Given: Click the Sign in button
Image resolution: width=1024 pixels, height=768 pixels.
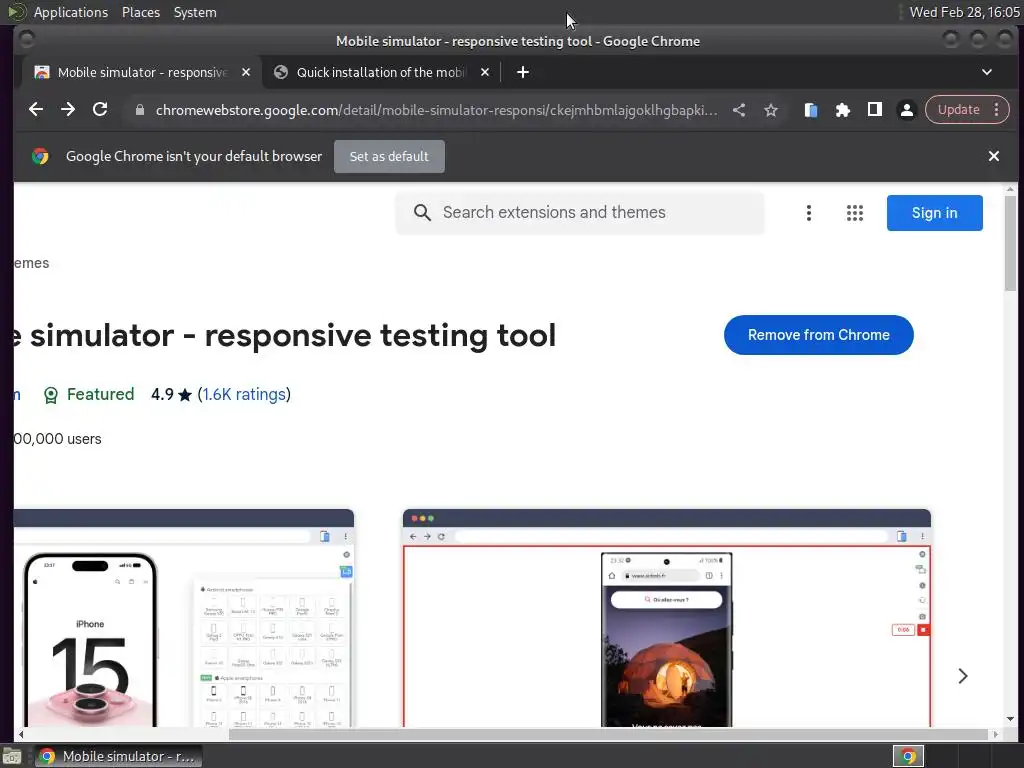Looking at the screenshot, I should [x=935, y=213].
